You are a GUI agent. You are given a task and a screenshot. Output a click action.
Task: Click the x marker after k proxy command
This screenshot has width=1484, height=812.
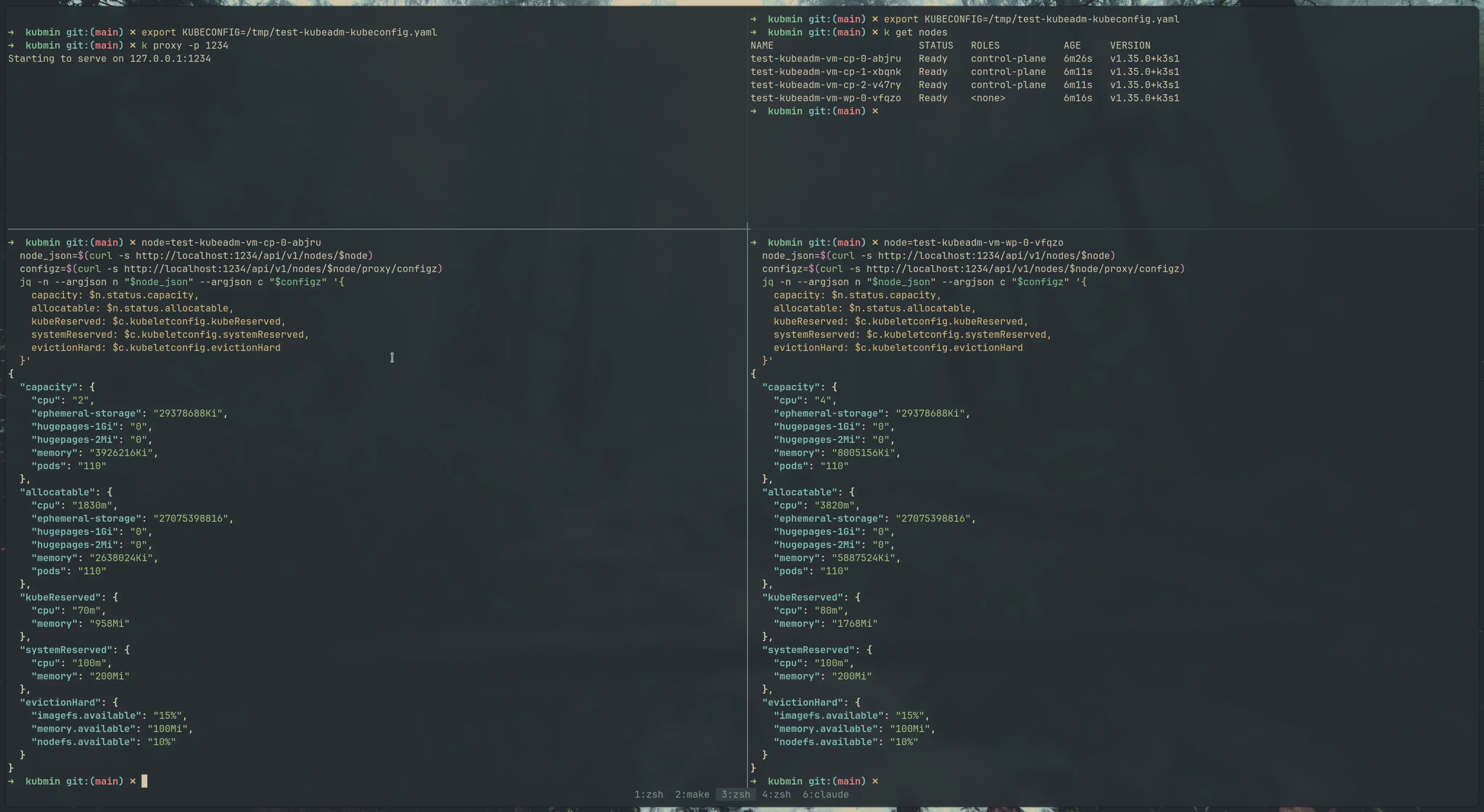coord(133,46)
